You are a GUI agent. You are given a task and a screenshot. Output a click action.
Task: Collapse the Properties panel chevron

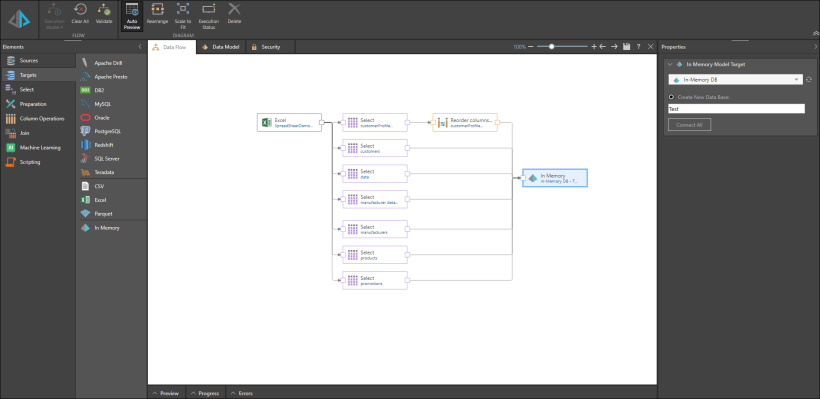pos(816,47)
